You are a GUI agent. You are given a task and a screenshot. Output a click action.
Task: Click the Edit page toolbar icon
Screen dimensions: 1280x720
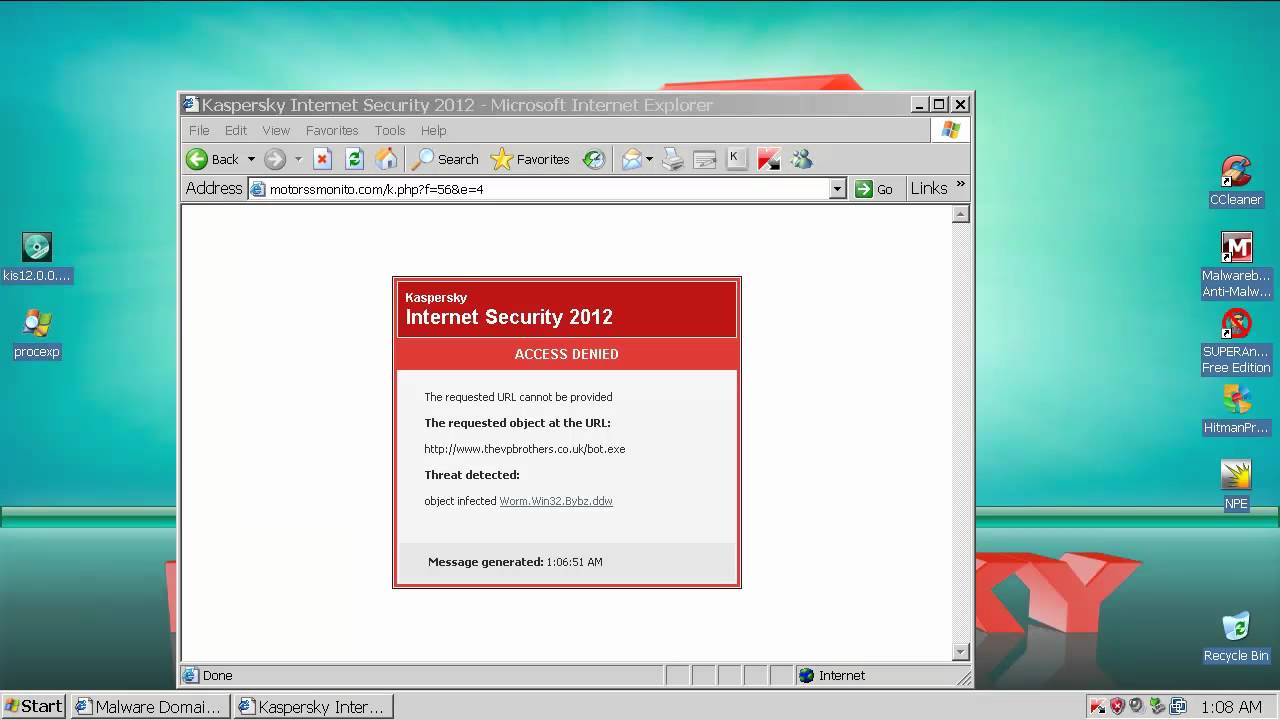tap(705, 159)
